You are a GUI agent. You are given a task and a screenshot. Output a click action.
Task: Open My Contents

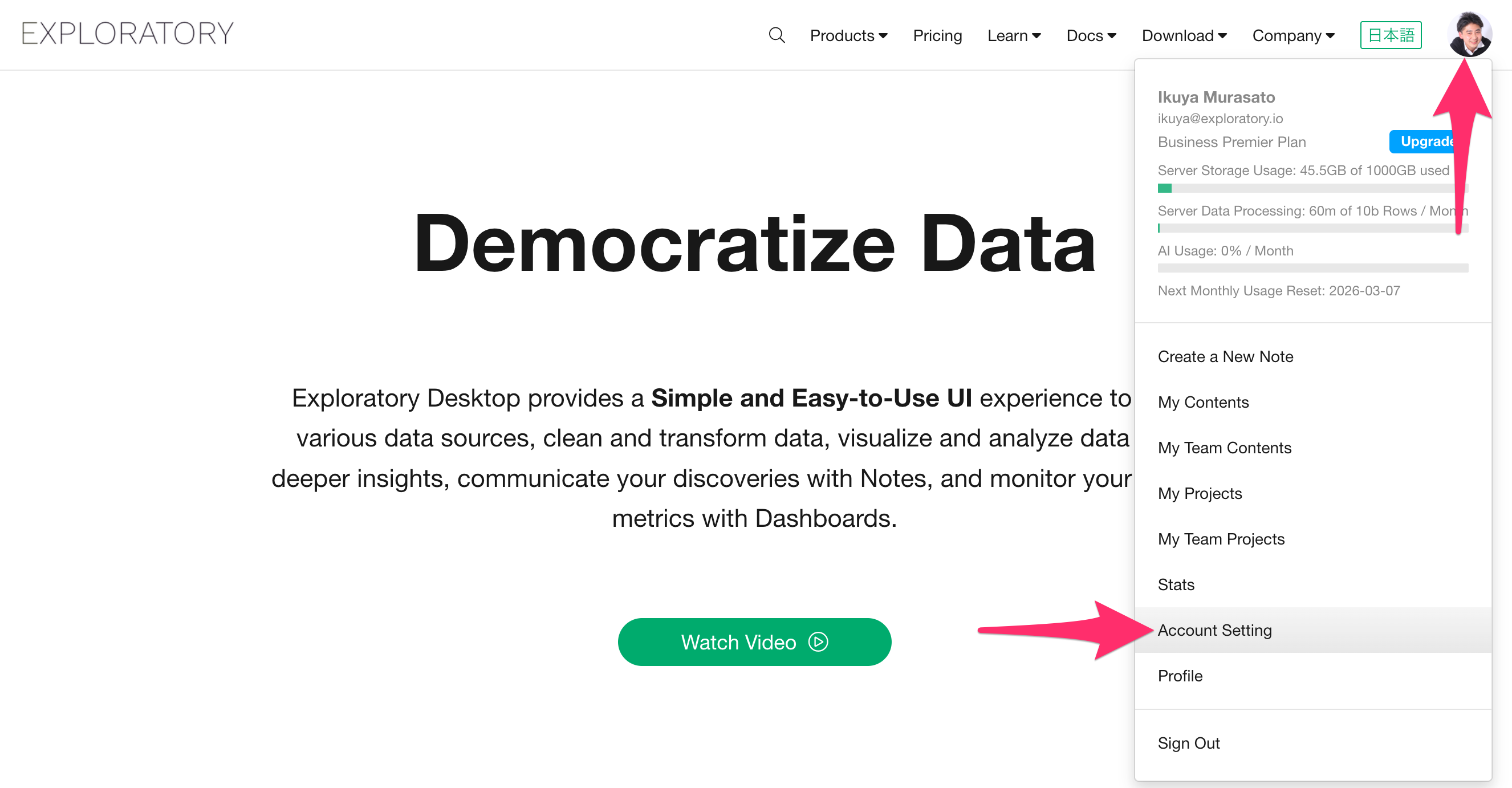(x=1202, y=402)
